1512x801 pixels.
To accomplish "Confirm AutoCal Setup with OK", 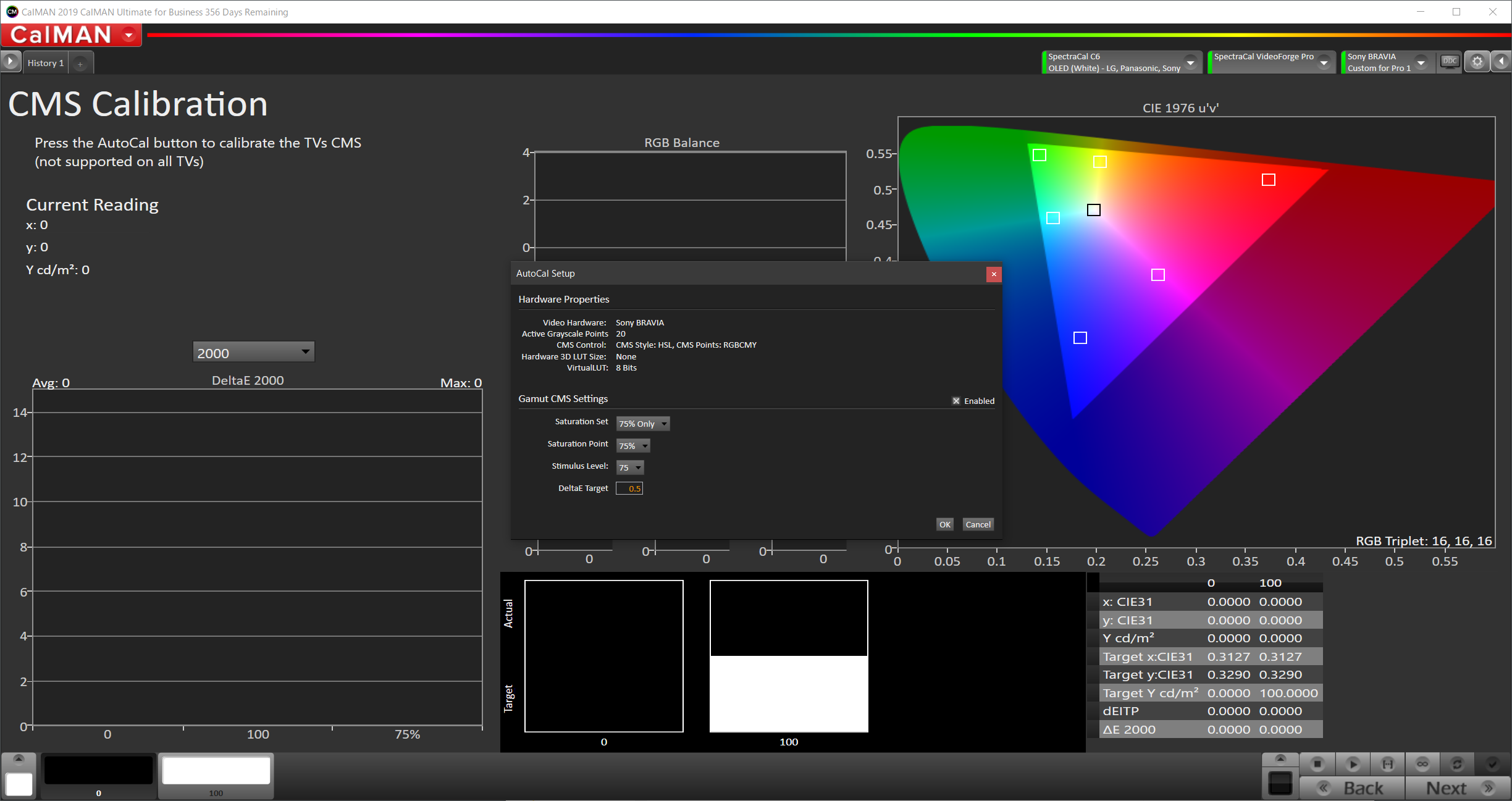I will coord(944,524).
